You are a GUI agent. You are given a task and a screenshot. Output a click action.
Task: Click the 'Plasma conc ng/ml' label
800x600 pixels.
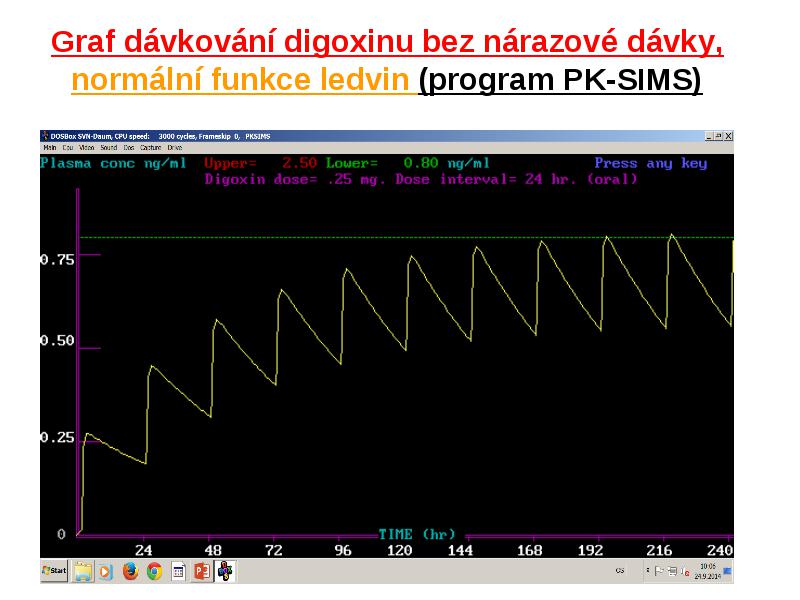click(x=113, y=163)
